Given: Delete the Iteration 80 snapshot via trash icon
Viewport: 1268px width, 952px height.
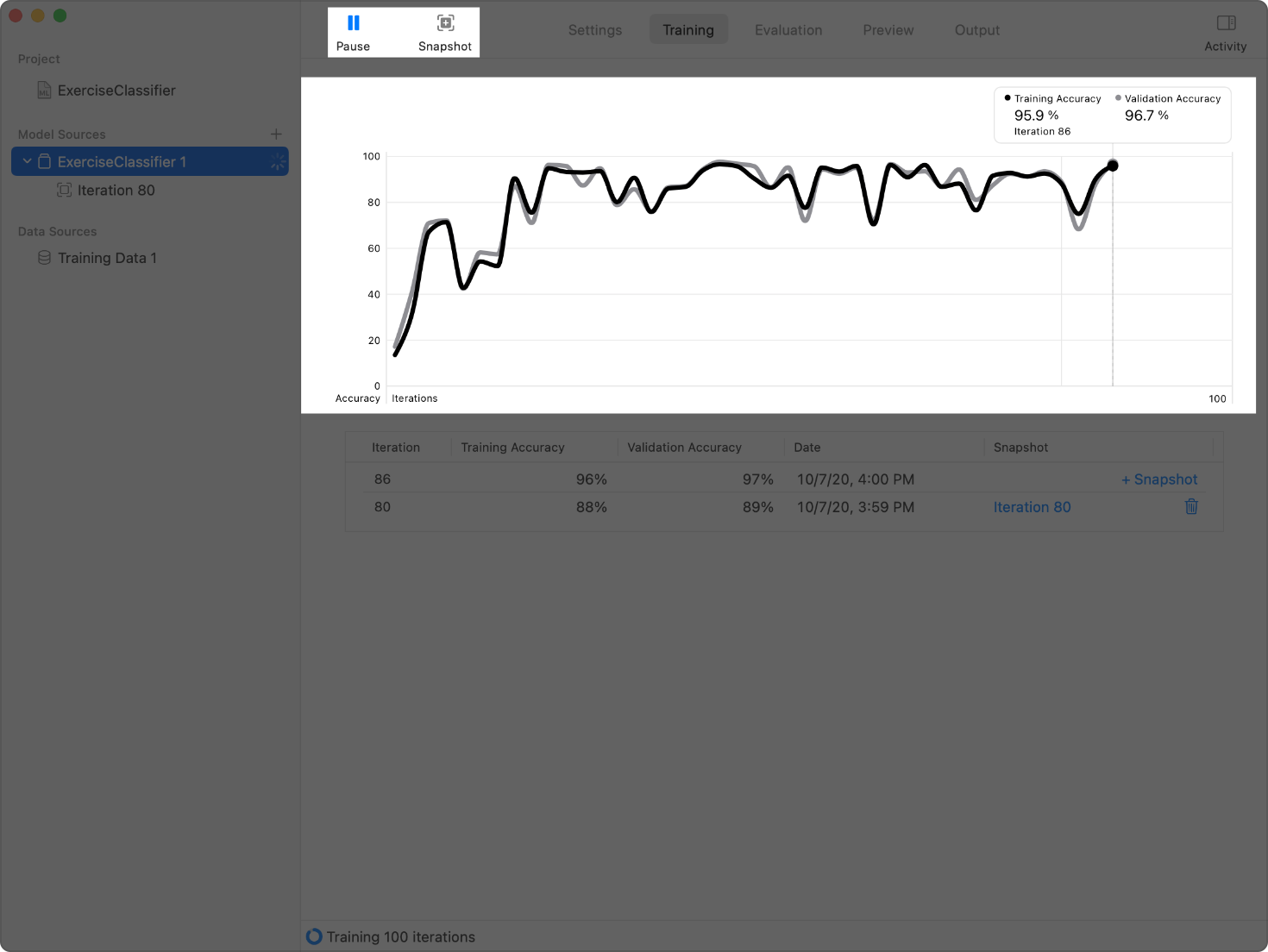Looking at the screenshot, I should 1191,507.
